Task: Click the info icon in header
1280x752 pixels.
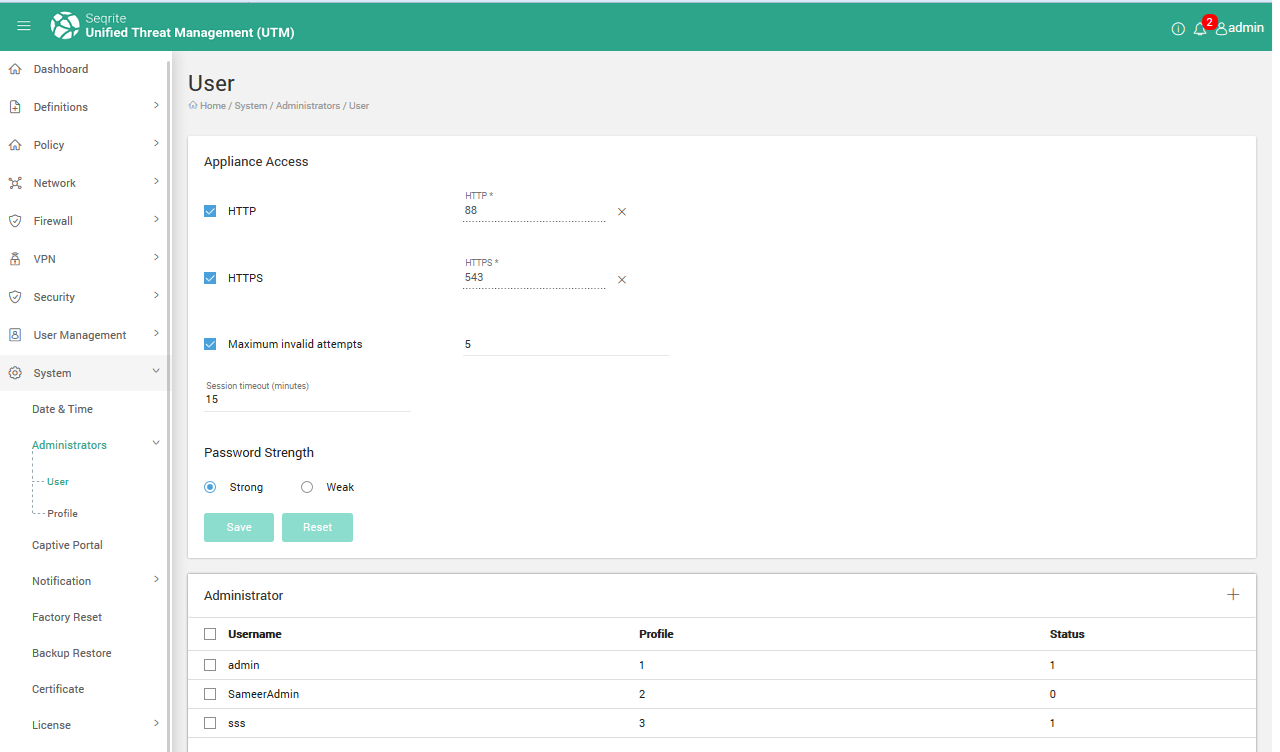Action: click(x=1178, y=29)
